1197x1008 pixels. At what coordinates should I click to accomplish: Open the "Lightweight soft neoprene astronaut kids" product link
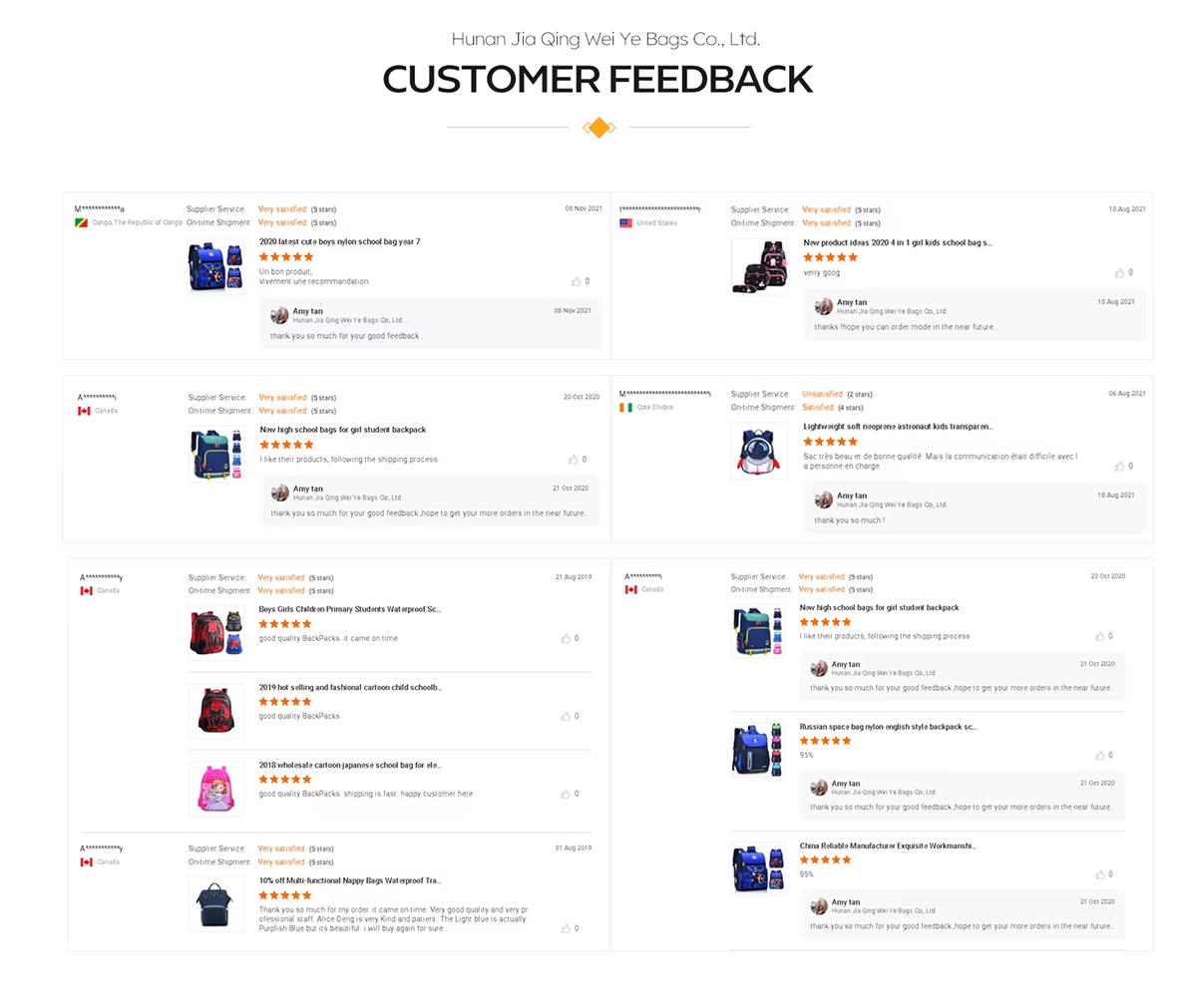[x=897, y=427]
